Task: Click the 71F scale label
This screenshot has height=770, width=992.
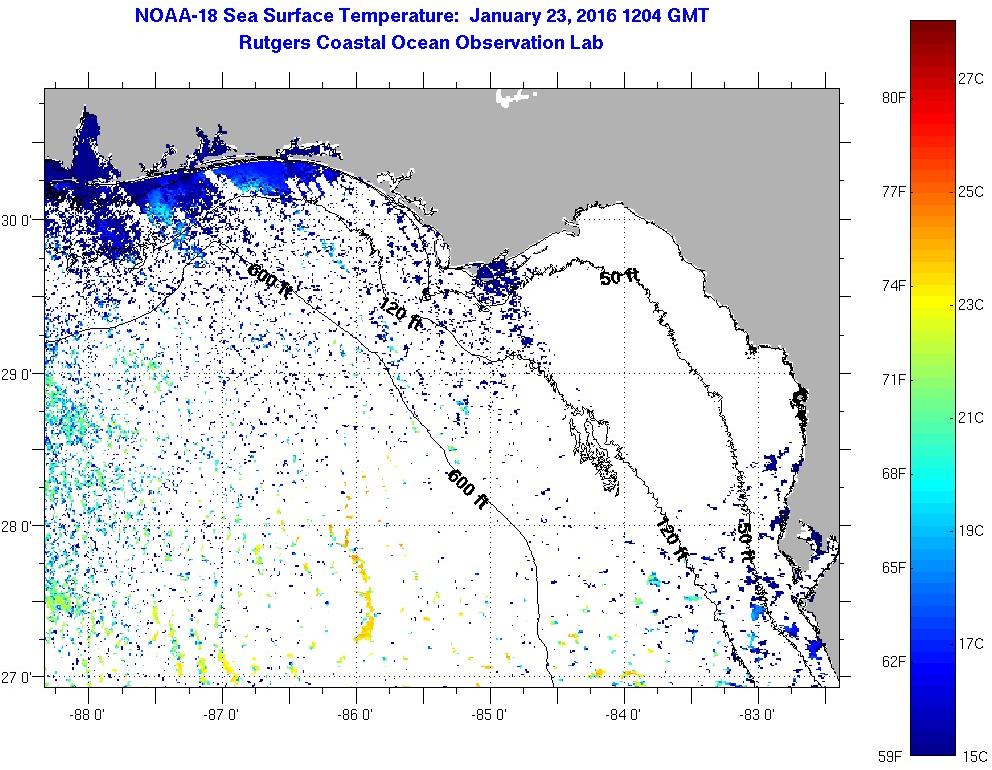Action: coord(893,379)
